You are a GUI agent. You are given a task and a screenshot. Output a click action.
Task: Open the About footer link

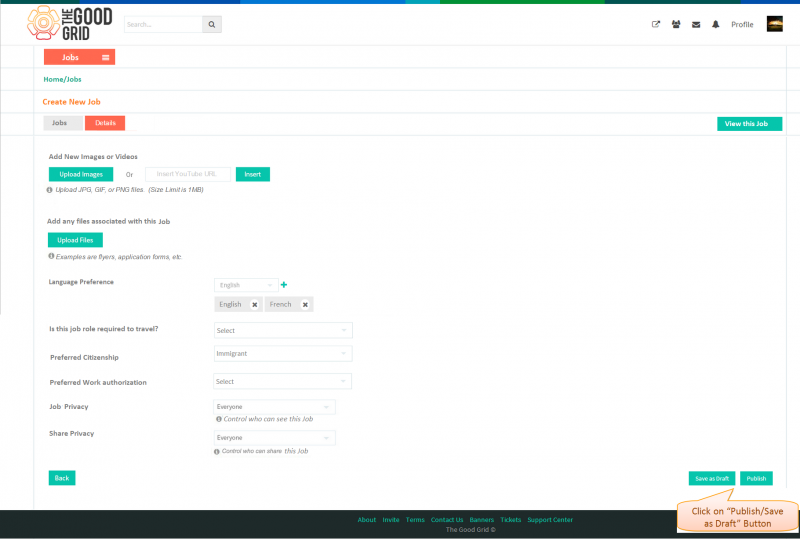[367, 520]
